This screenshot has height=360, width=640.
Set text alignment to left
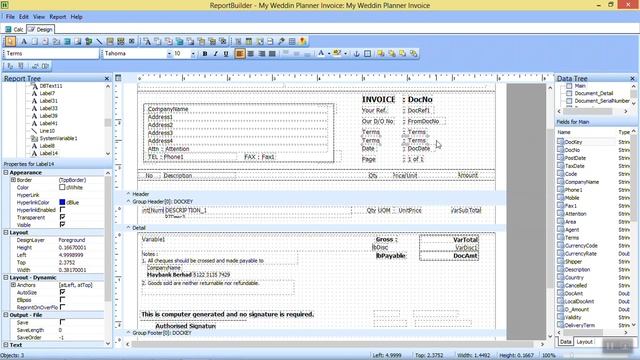[x=240, y=53]
